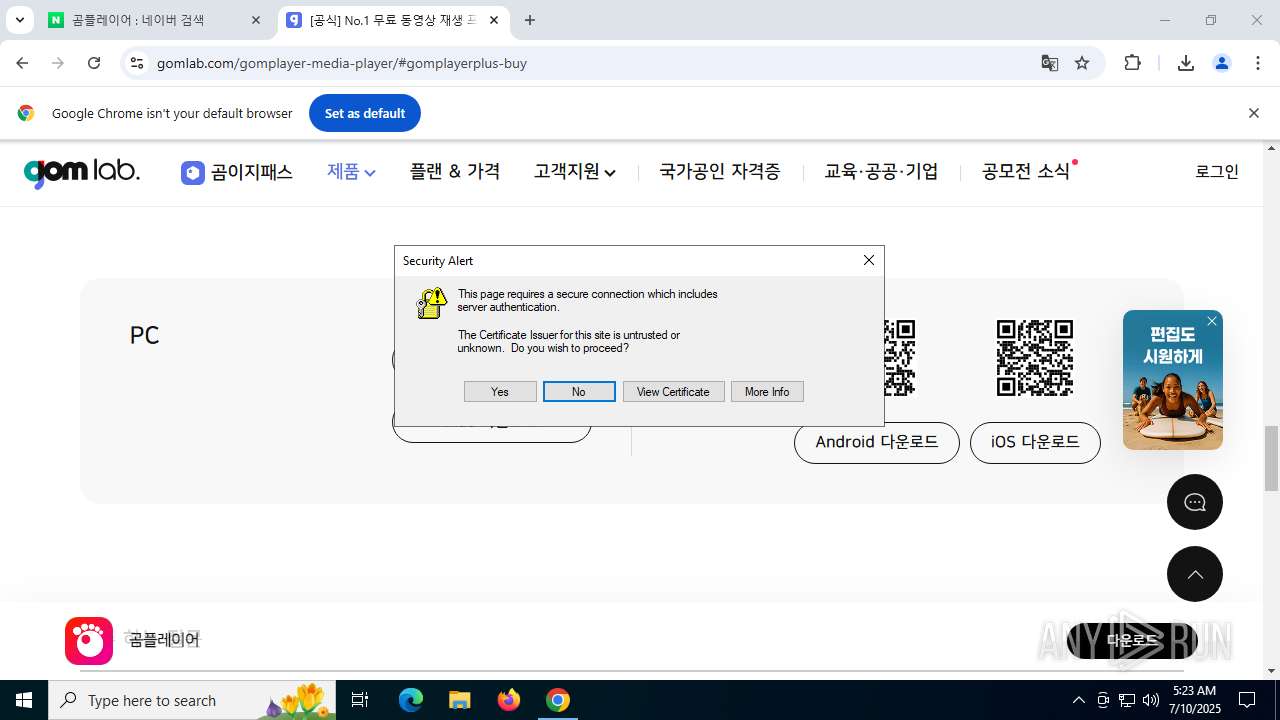
Task: Close the 네이버 검색 tab
Action: [x=256, y=20]
